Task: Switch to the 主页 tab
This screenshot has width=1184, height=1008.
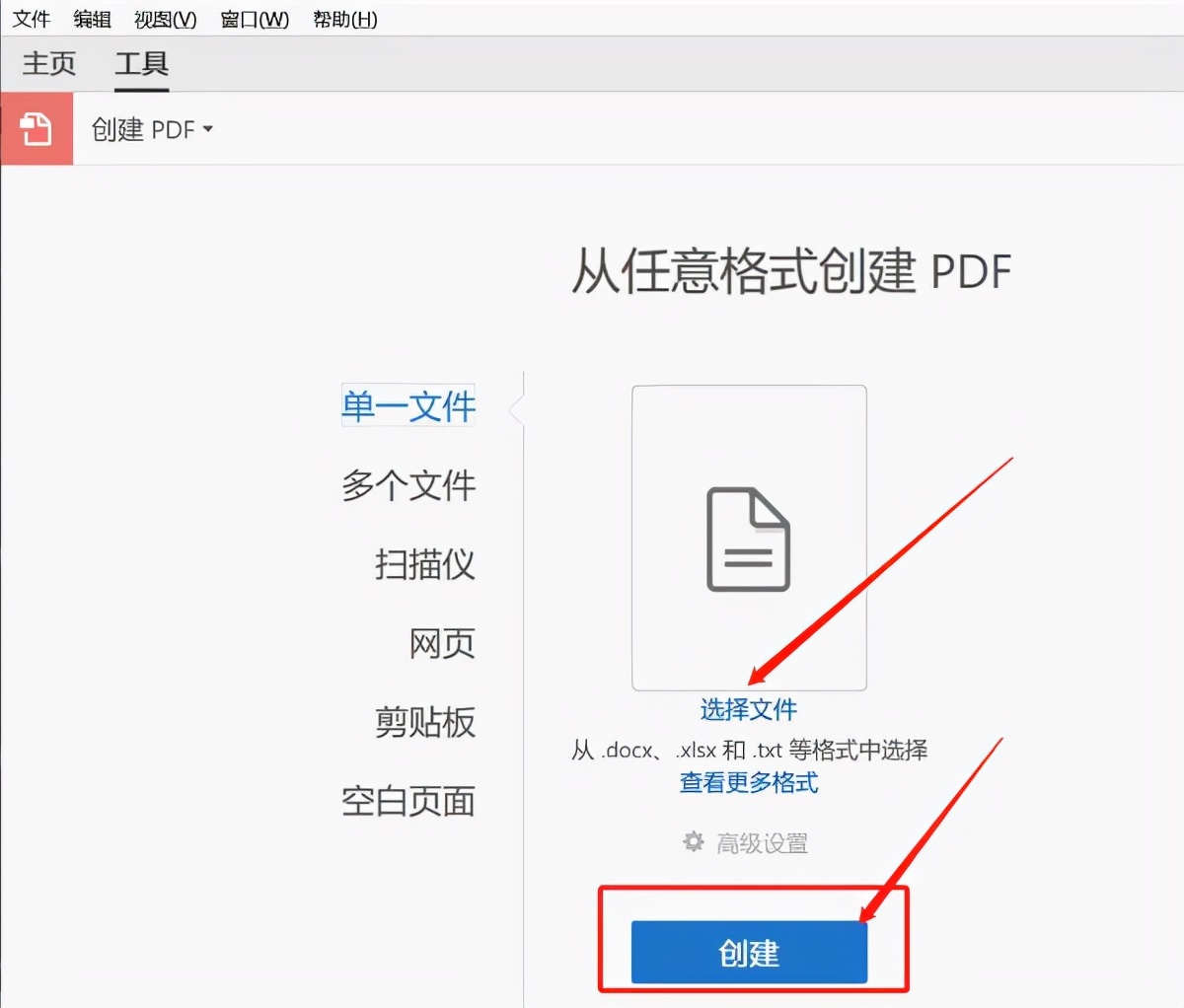Action: [47, 63]
